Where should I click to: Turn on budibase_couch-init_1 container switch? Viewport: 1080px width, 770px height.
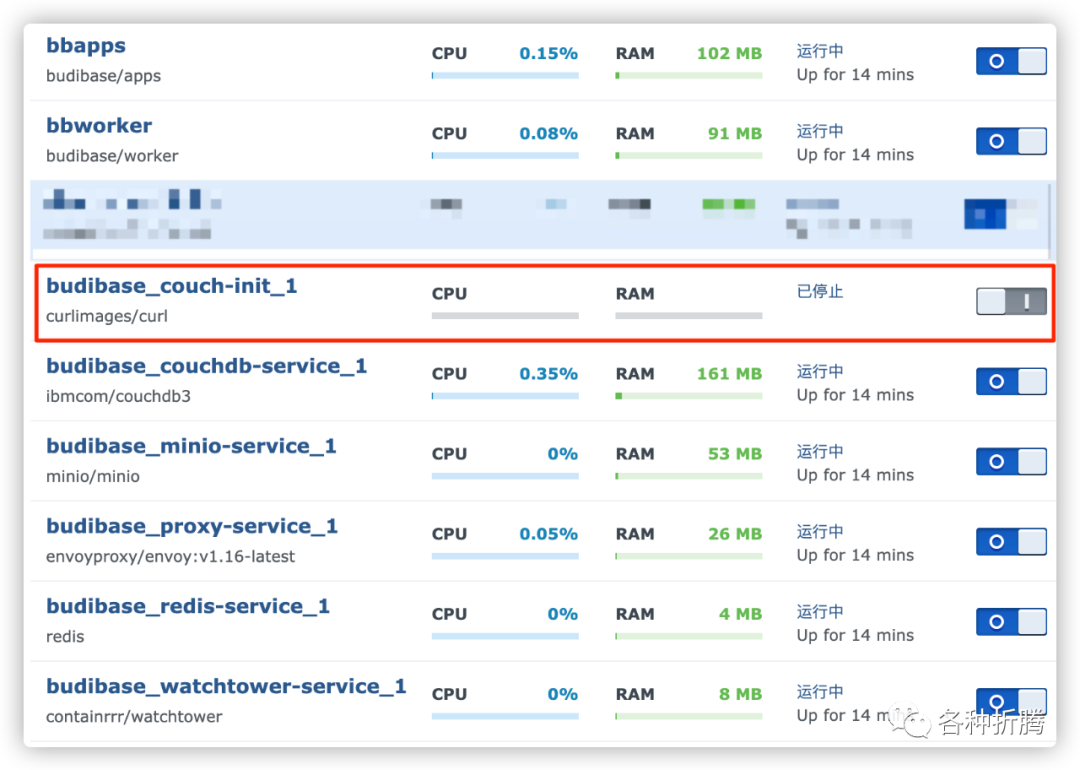coord(1011,302)
